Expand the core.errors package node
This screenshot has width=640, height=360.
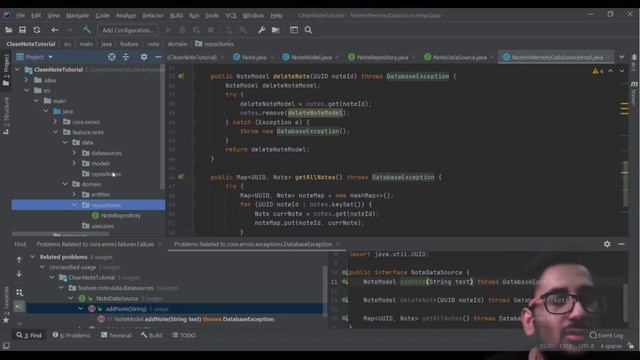(x=56, y=122)
